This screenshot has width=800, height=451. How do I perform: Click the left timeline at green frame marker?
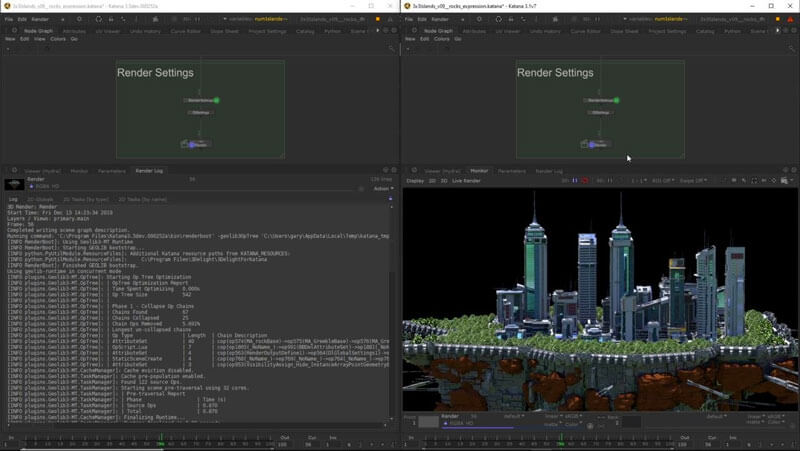160,438
